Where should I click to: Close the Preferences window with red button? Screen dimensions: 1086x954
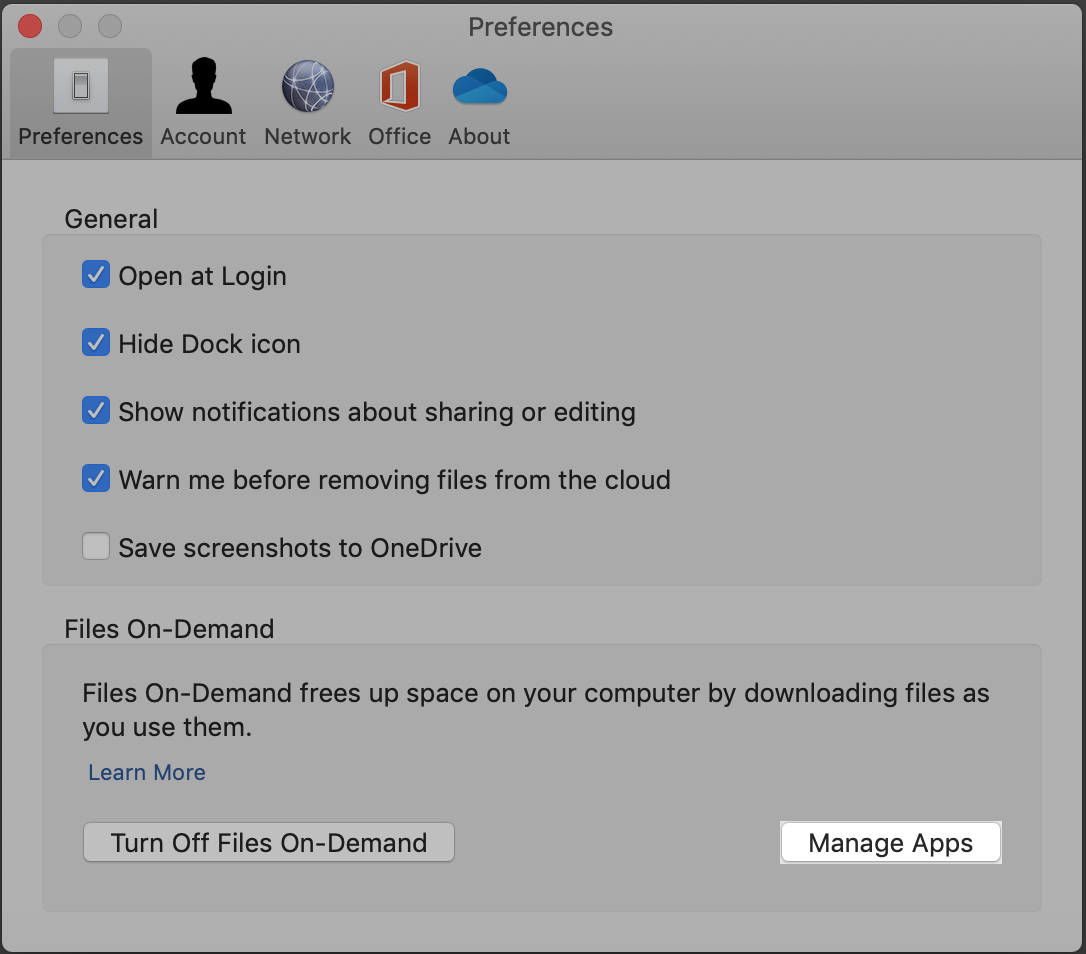coord(31,26)
